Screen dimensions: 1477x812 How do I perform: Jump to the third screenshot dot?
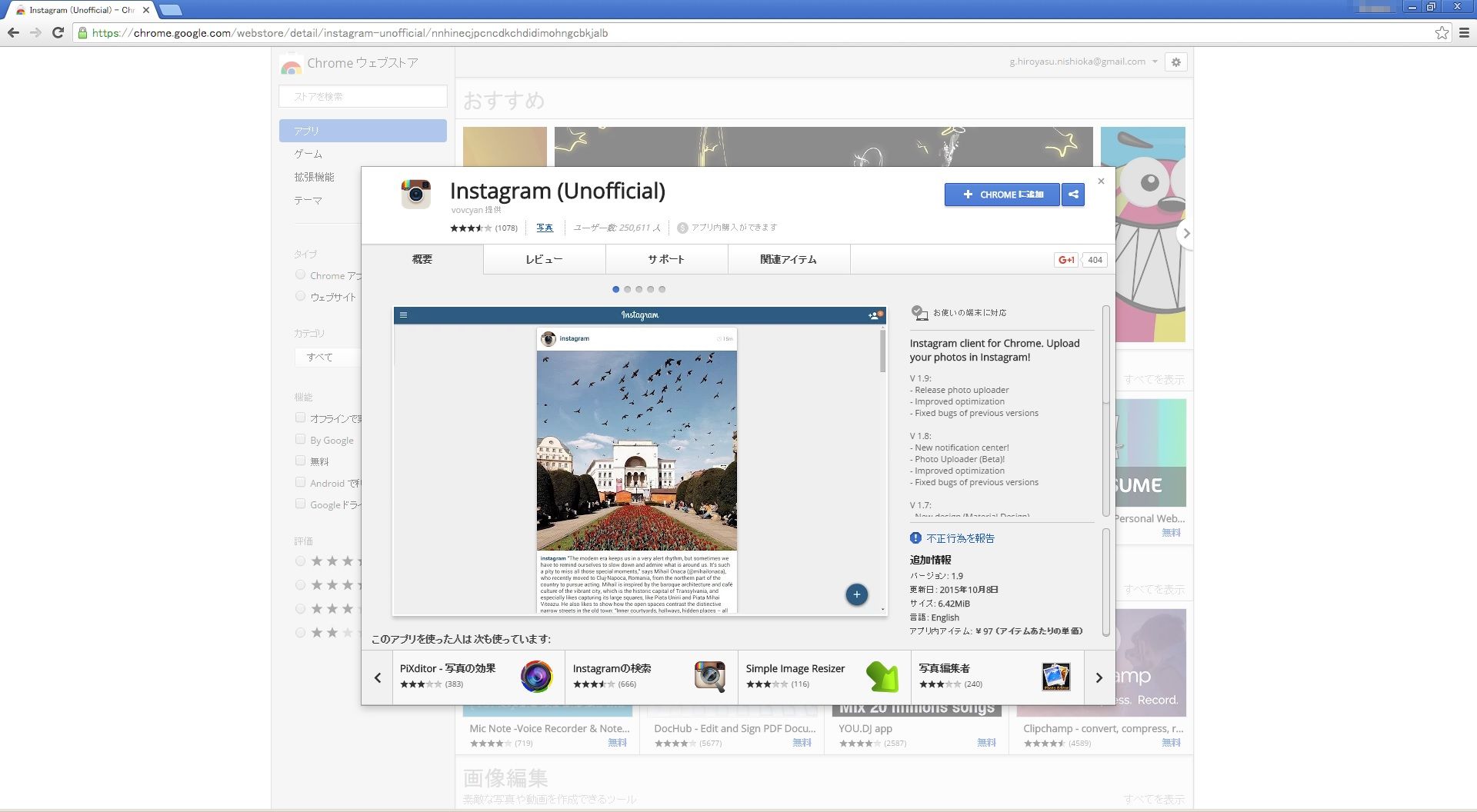click(x=639, y=289)
